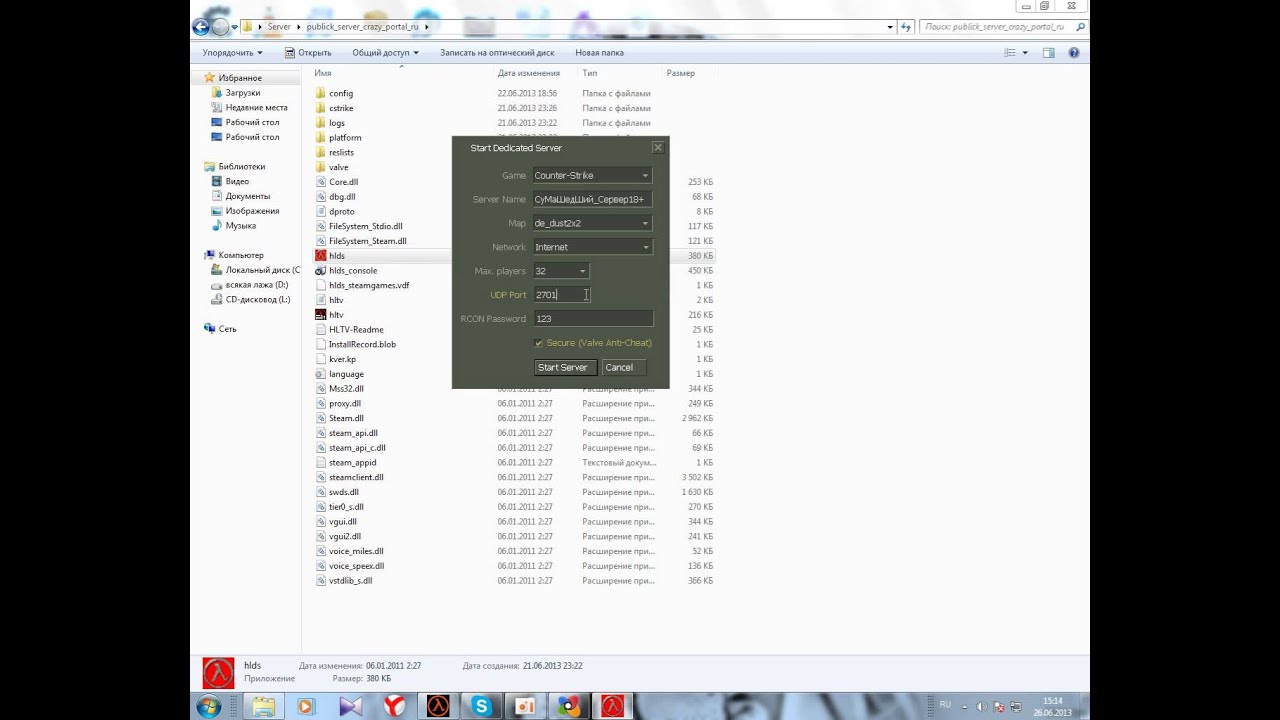Click Записать на оптический диск
1280x720 pixels.
point(497,52)
